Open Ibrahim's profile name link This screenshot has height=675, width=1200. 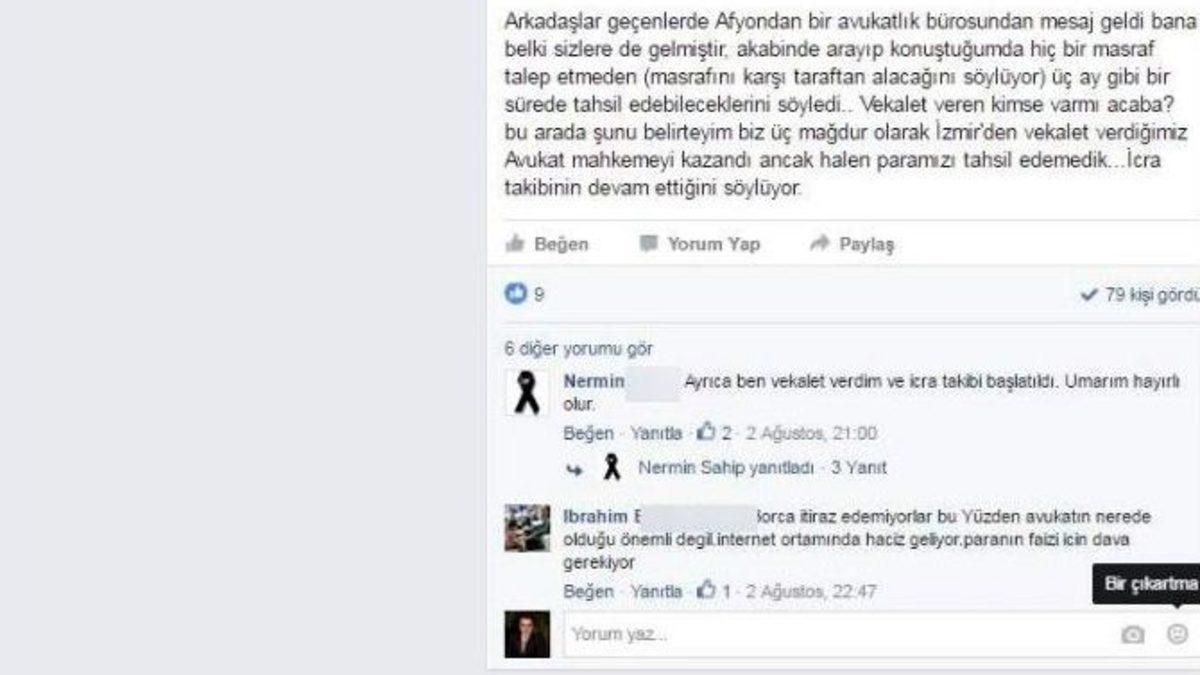click(x=600, y=516)
